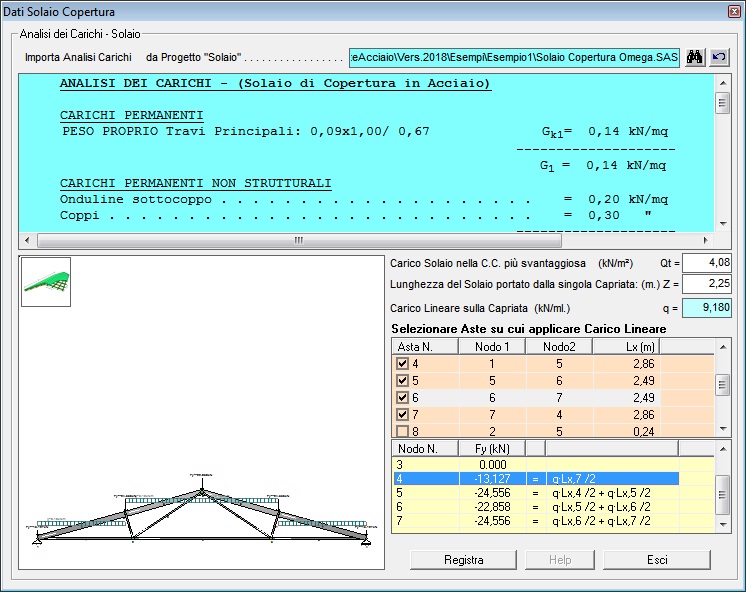This screenshot has height=592, width=746.
Task: Click the load analysis scroll down arrow
Action: 723,224
